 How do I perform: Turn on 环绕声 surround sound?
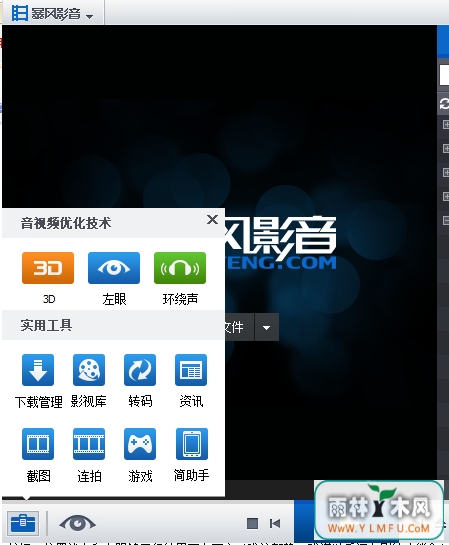click(180, 268)
